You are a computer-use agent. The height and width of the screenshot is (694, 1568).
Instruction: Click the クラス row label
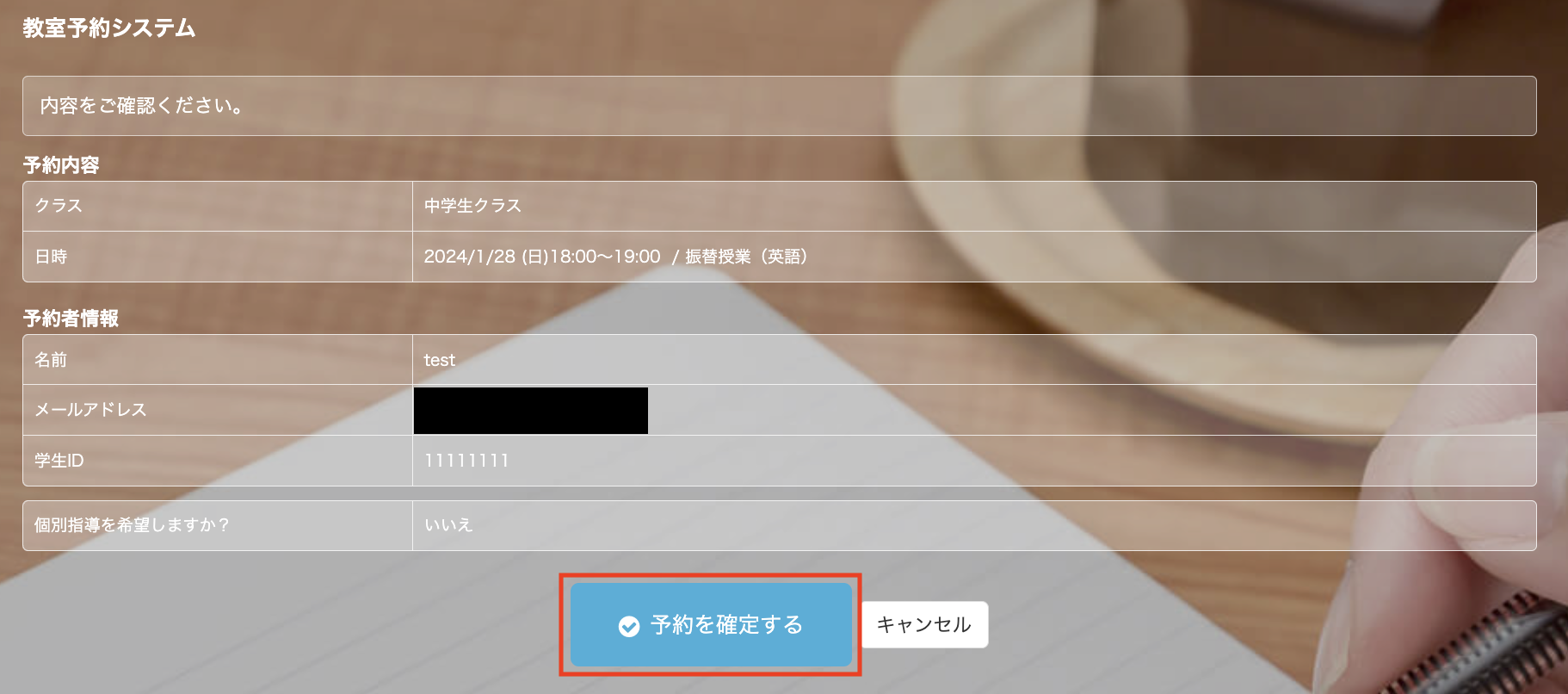59,206
